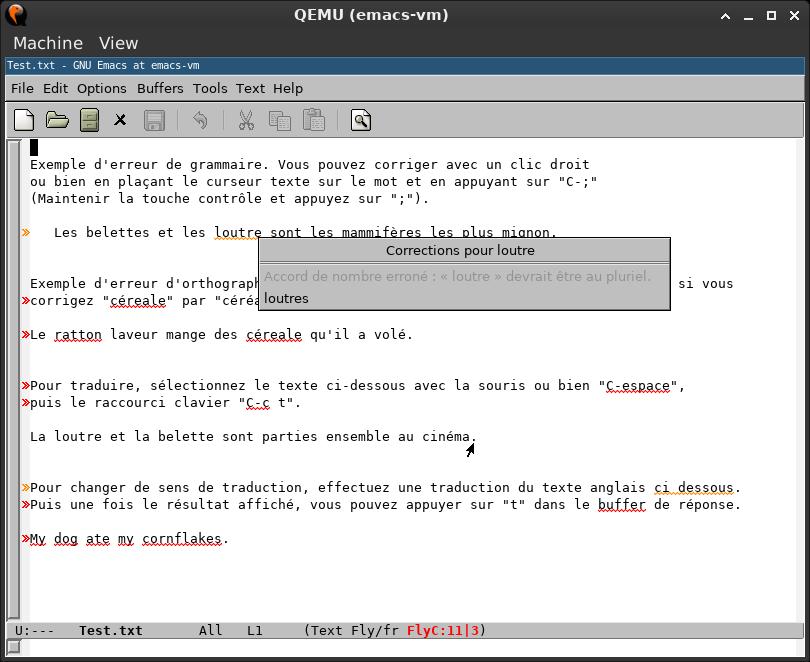This screenshot has height=662, width=810.
Task: Expand the QEMU Machine menu
Action: pyautogui.click(x=48, y=43)
